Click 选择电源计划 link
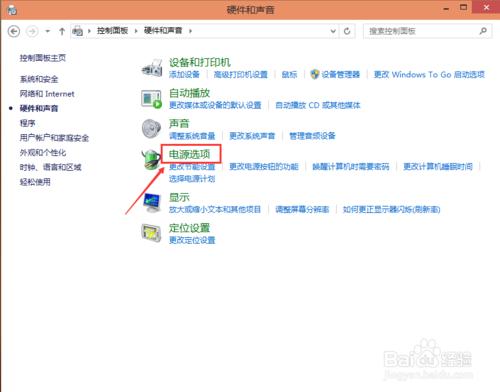Viewport: 500px width, 392px height. point(192,179)
